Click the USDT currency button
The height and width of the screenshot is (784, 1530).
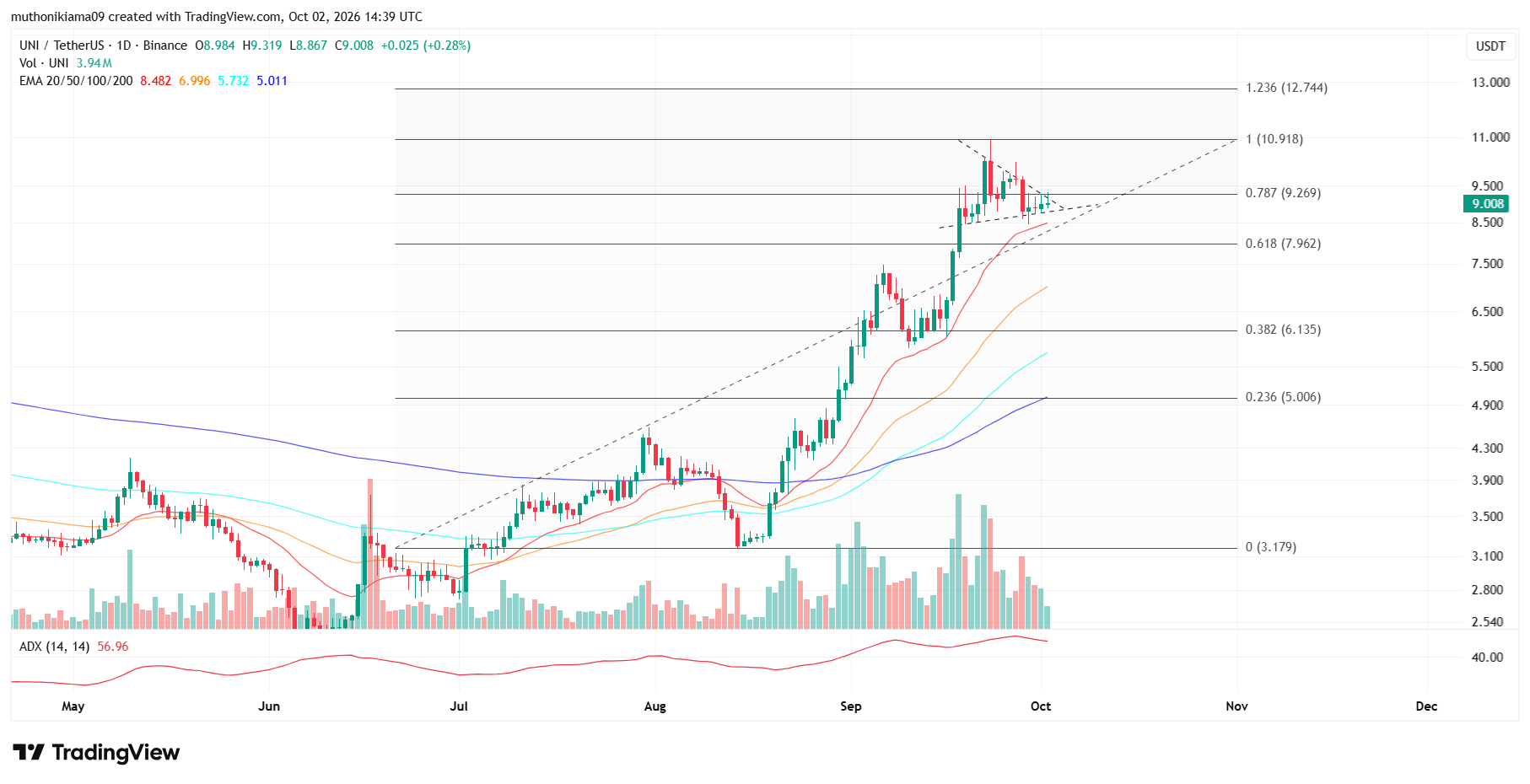[1490, 46]
